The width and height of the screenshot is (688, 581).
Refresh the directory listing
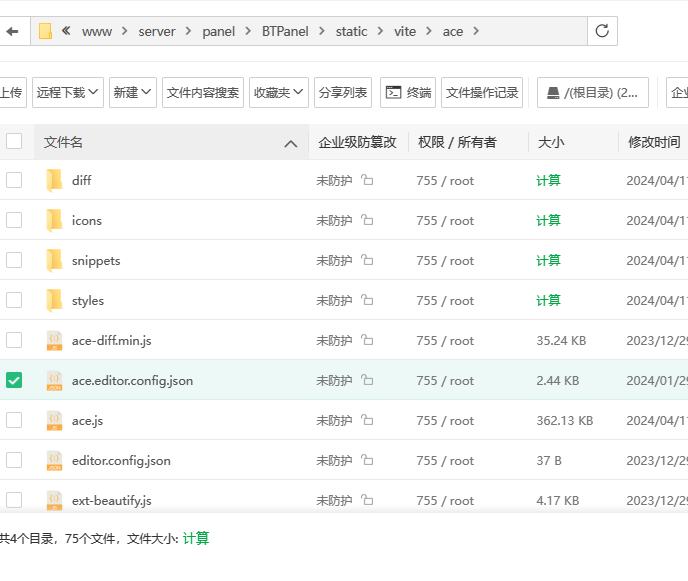coord(602,31)
